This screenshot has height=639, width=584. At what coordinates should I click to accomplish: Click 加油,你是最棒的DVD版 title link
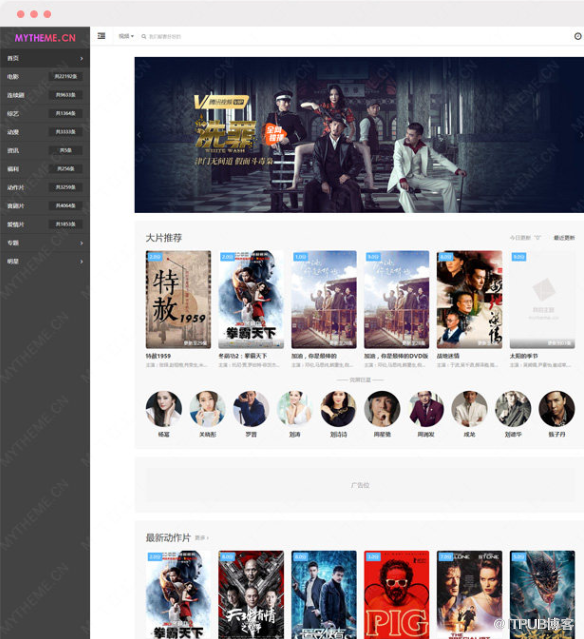[396, 356]
